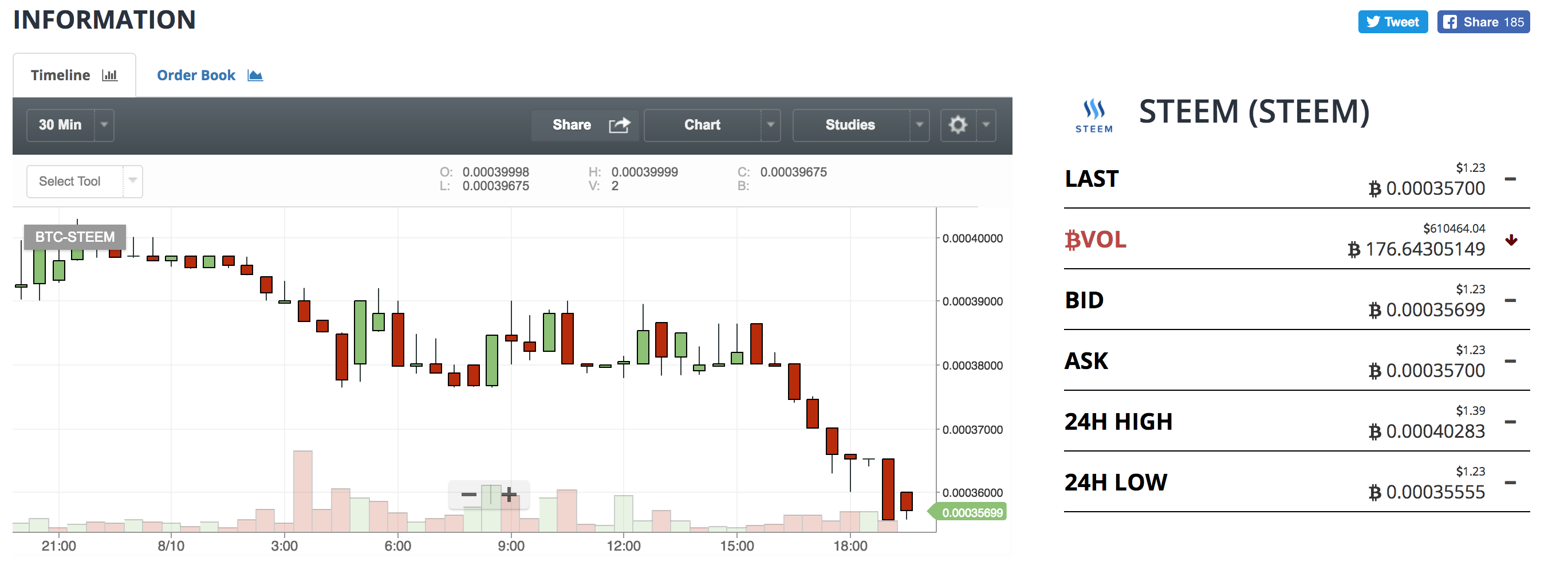Click the 18:00 time axis label
The image size is (1568, 573).
click(x=850, y=546)
